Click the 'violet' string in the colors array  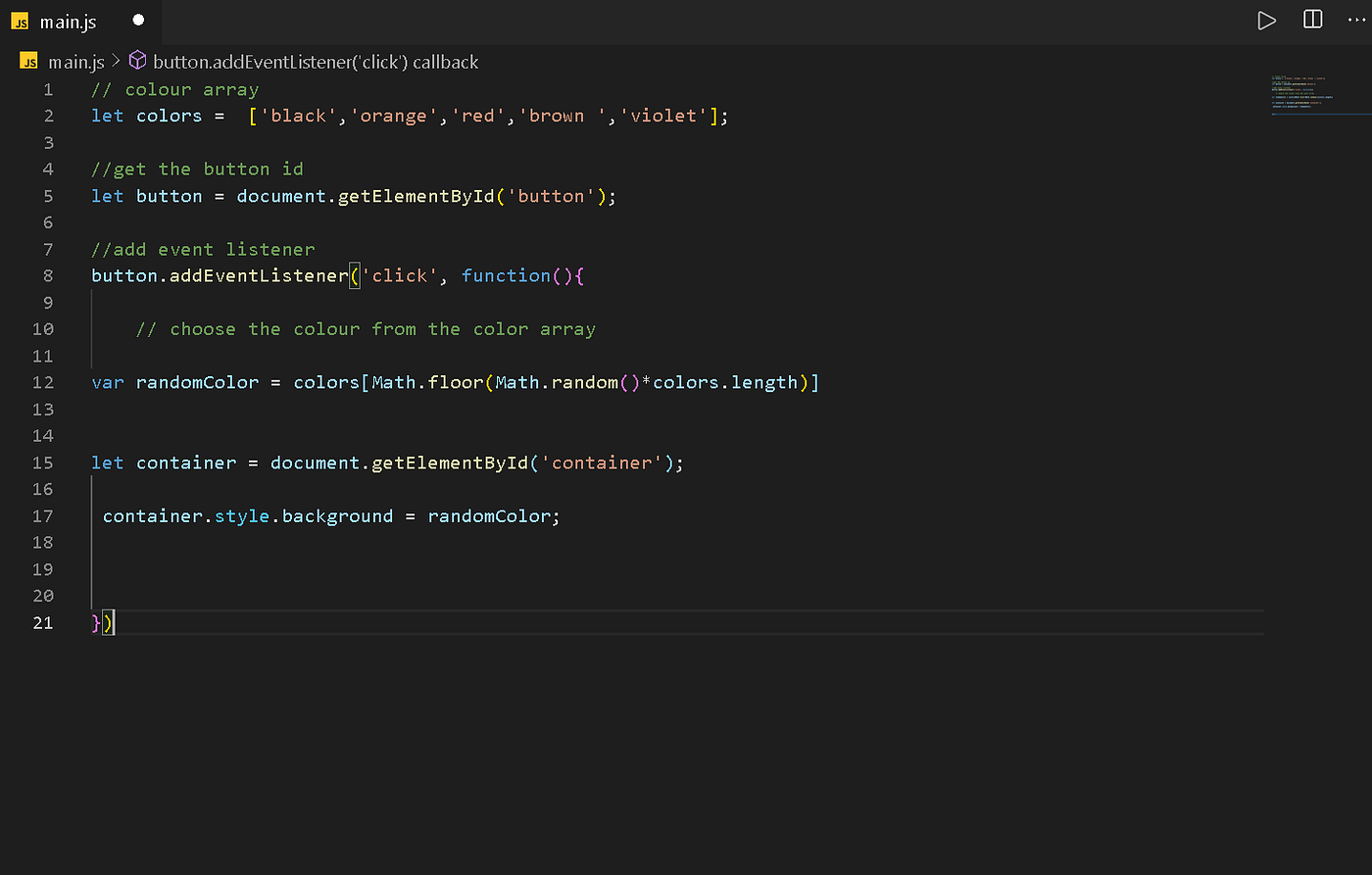[663, 115]
